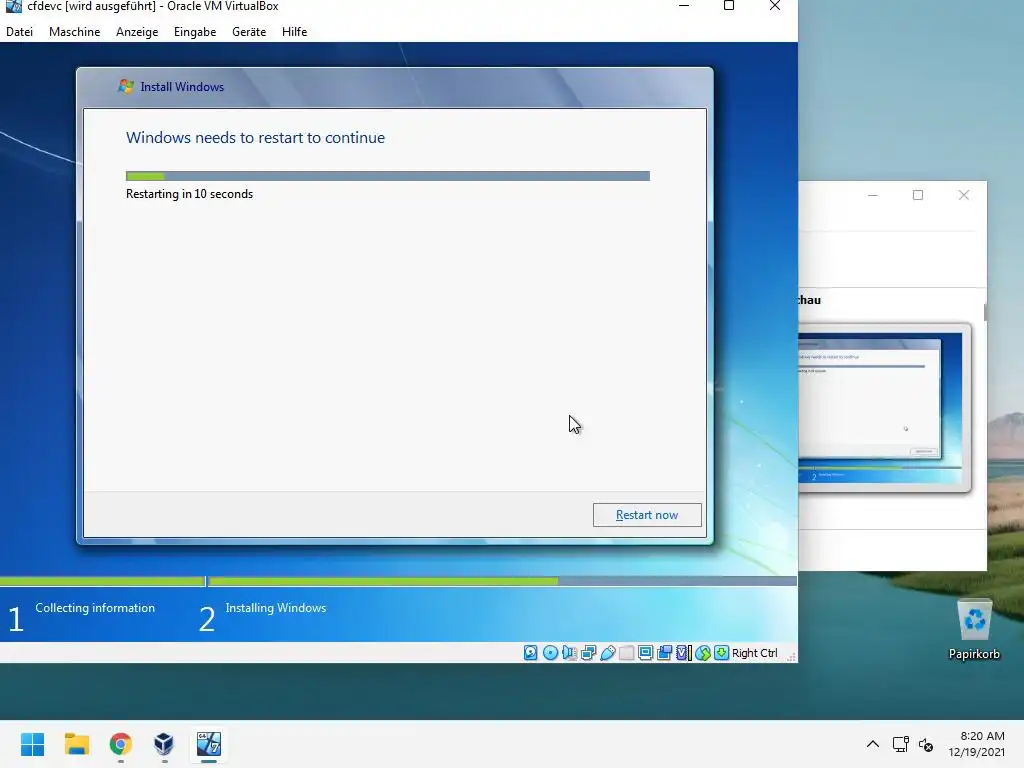Click the Installing Windows step progress bar
1024x768 pixels.
[502, 581]
